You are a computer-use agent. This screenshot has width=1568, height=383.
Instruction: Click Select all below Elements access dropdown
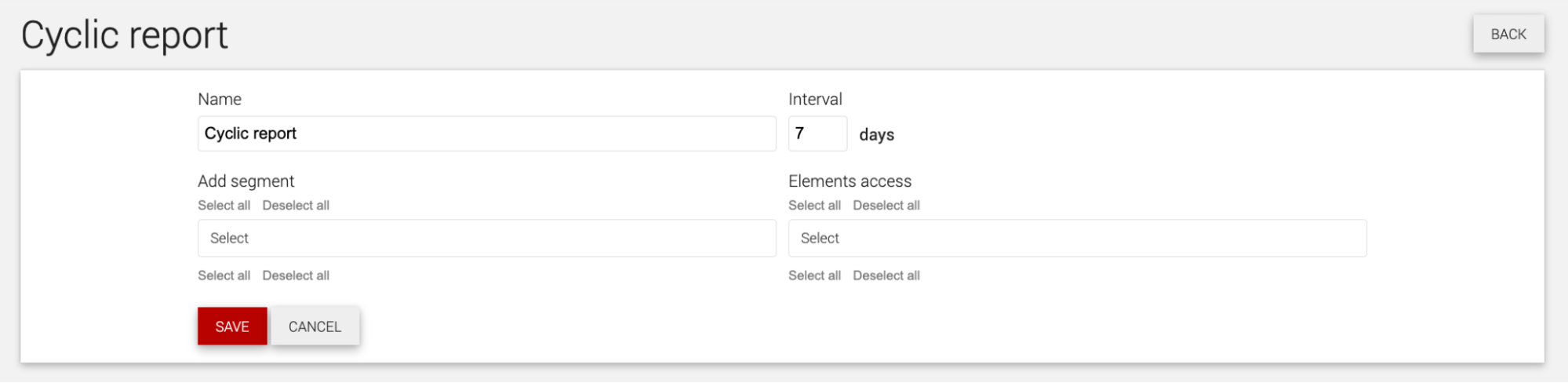pos(814,275)
